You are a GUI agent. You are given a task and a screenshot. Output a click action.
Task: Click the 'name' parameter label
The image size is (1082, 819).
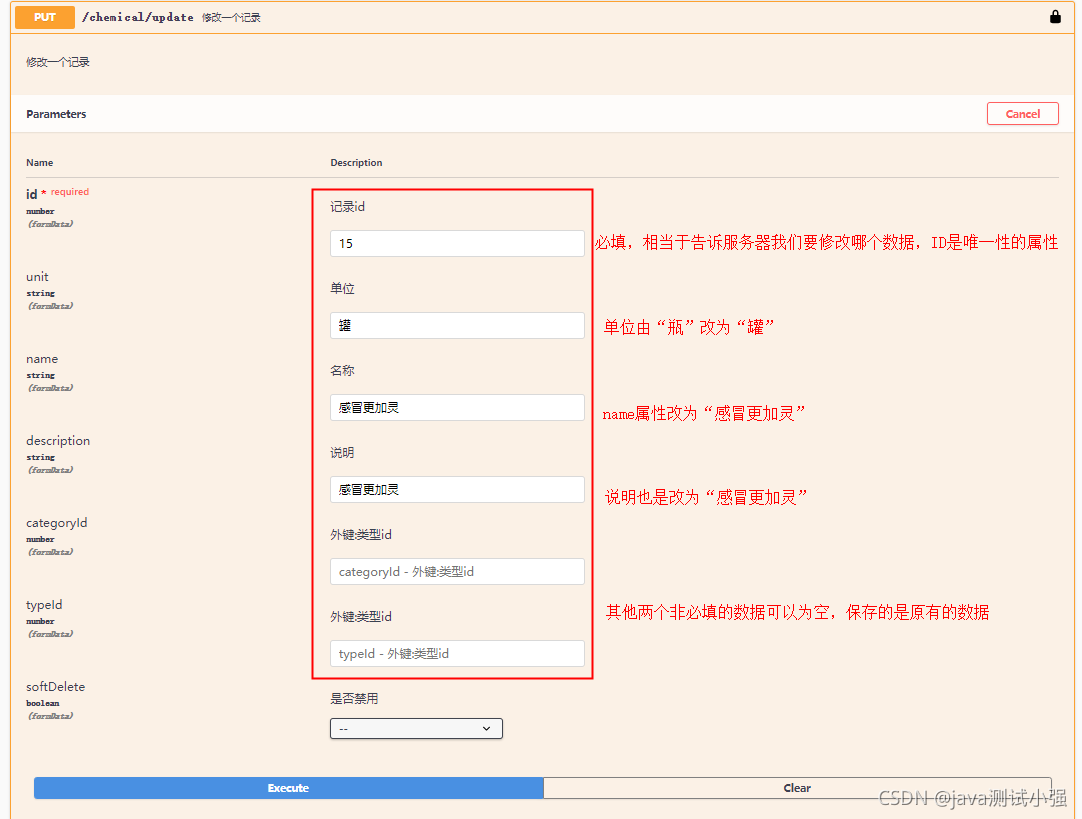(x=42, y=359)
